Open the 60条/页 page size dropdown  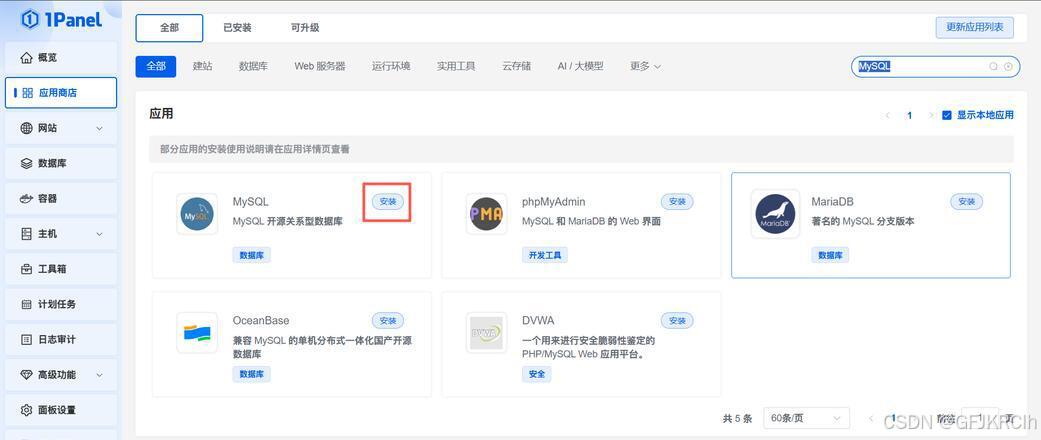807,418
